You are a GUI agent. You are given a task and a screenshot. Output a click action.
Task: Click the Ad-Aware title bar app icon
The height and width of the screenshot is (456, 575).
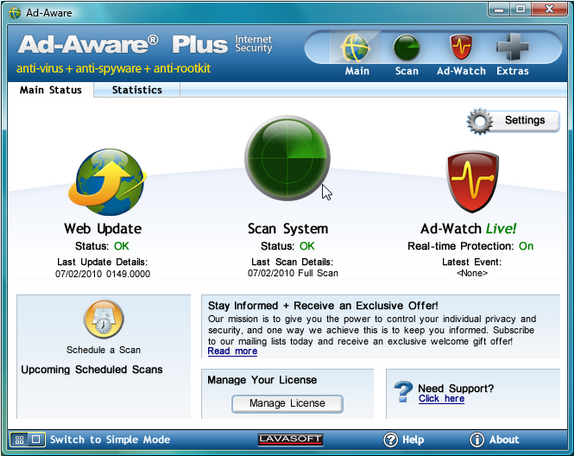click(x=15, y=13)
